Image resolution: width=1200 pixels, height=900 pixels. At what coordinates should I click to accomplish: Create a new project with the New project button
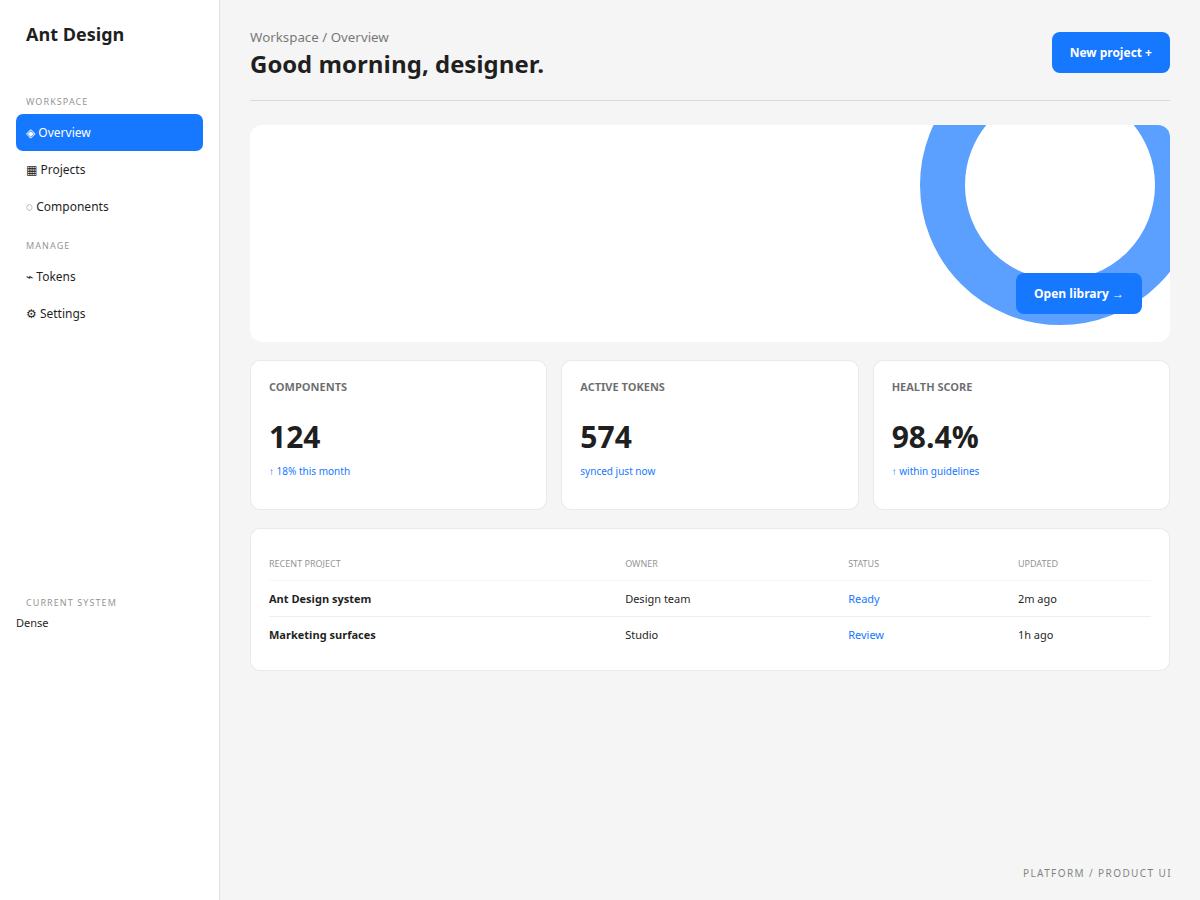1111,52
